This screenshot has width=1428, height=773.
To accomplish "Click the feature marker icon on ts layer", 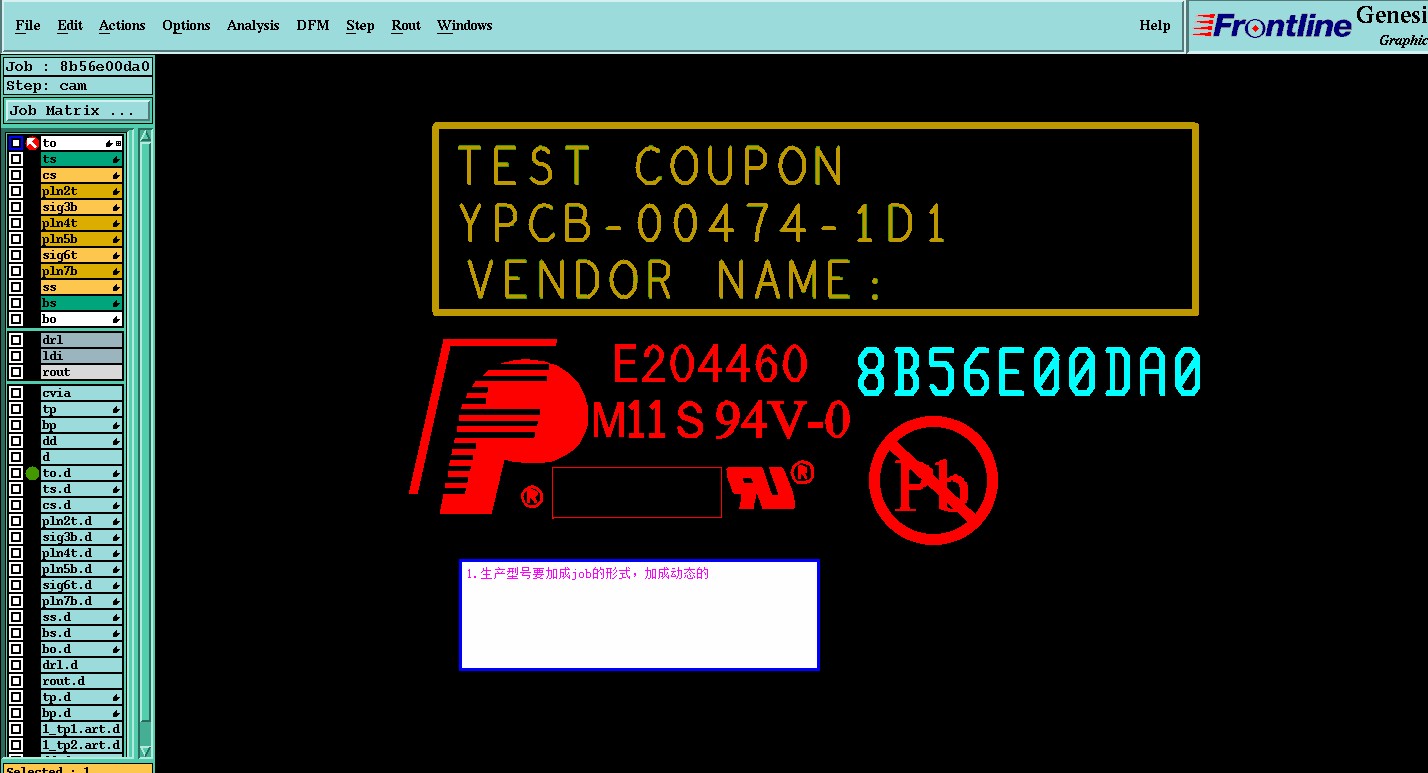I will coord(116,159).
